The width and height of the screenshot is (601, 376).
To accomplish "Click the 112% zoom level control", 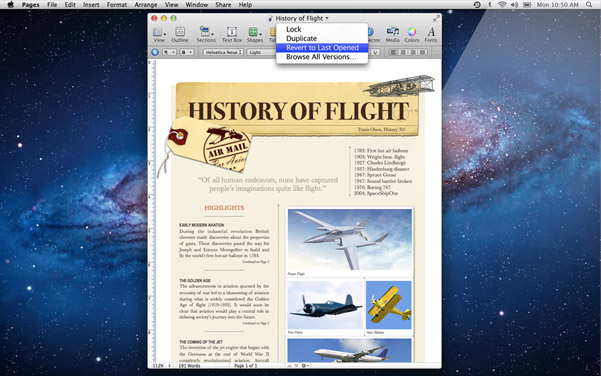I will (x=161, y=366).
